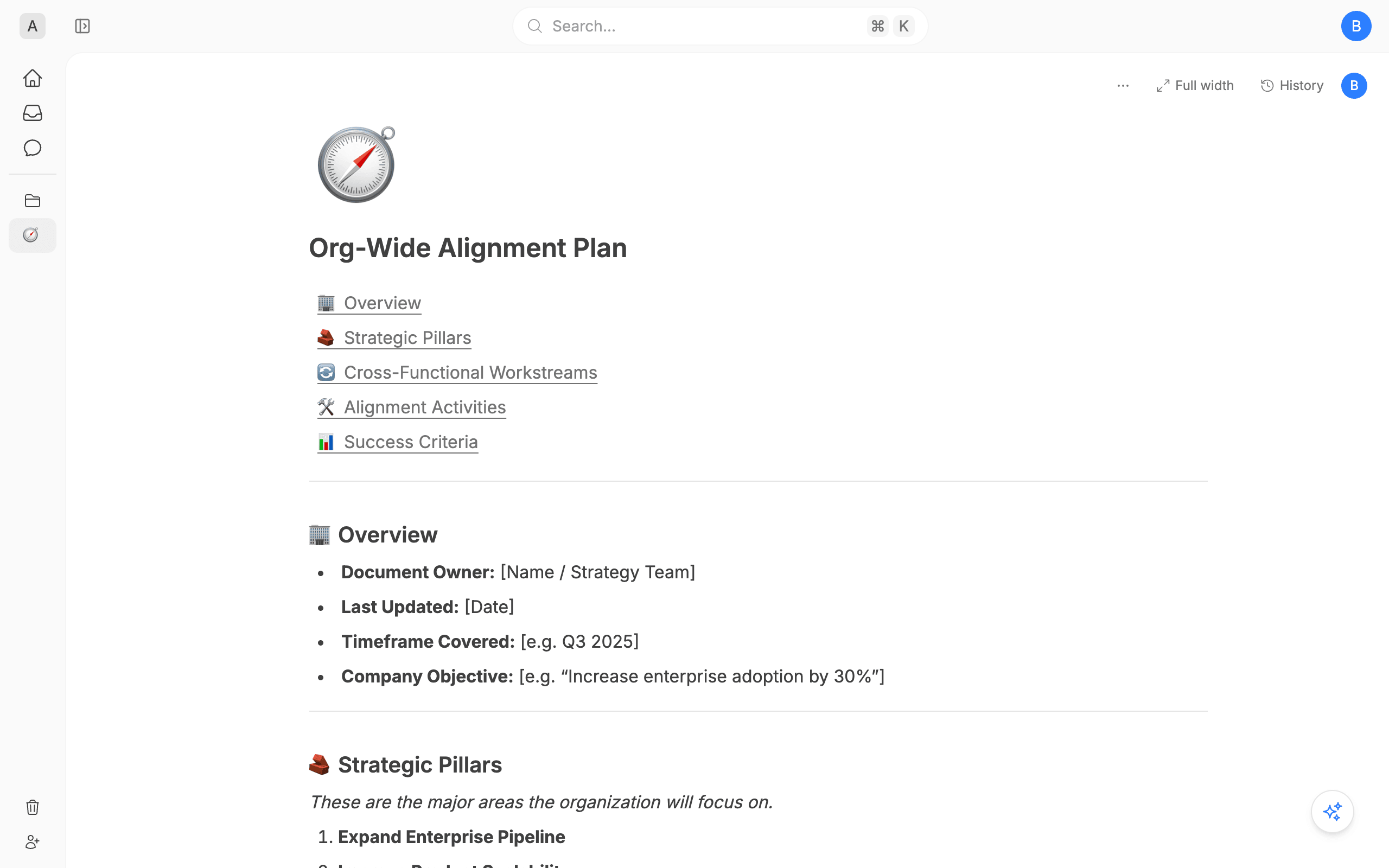This screenshot has height=868, width=1389.
Task: Open the AI sparkle assistant button
Action: [1332, 812]
